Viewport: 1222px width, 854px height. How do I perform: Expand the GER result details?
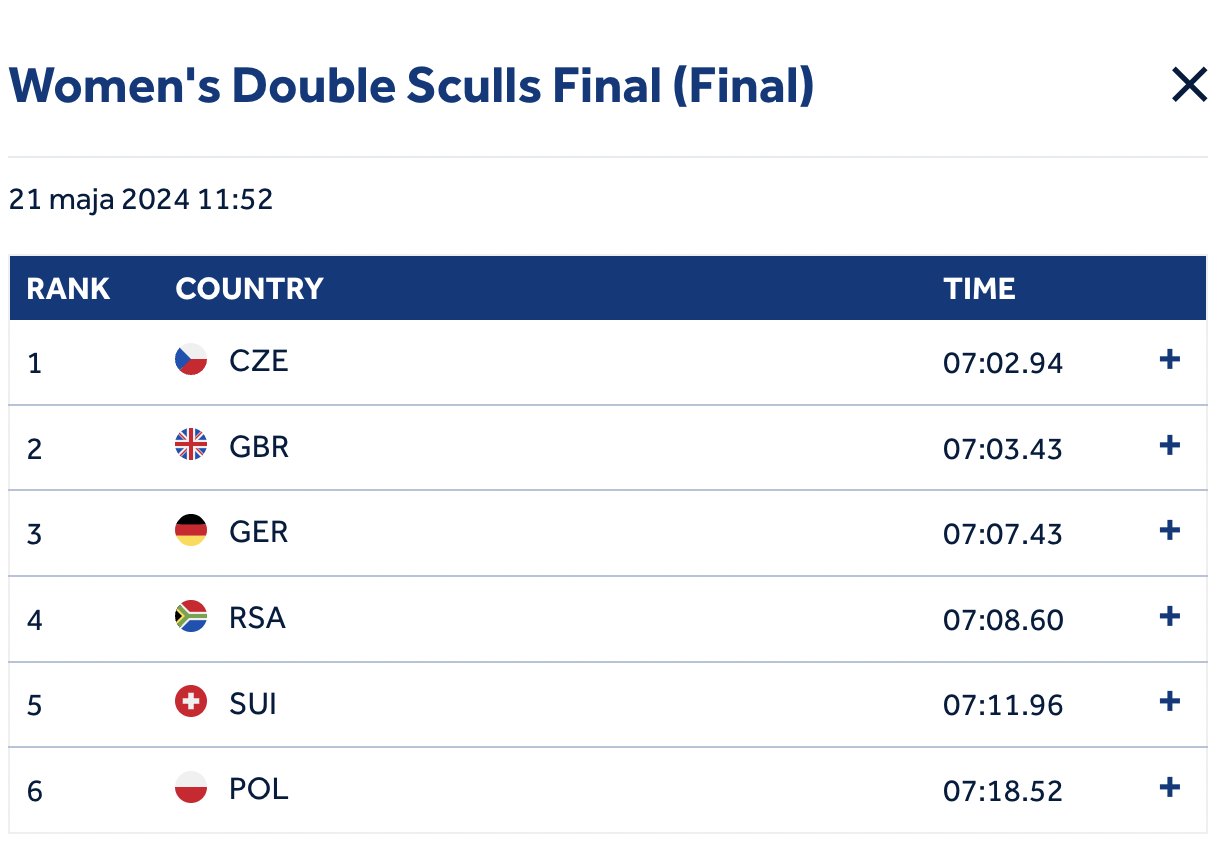[1169, 531]
